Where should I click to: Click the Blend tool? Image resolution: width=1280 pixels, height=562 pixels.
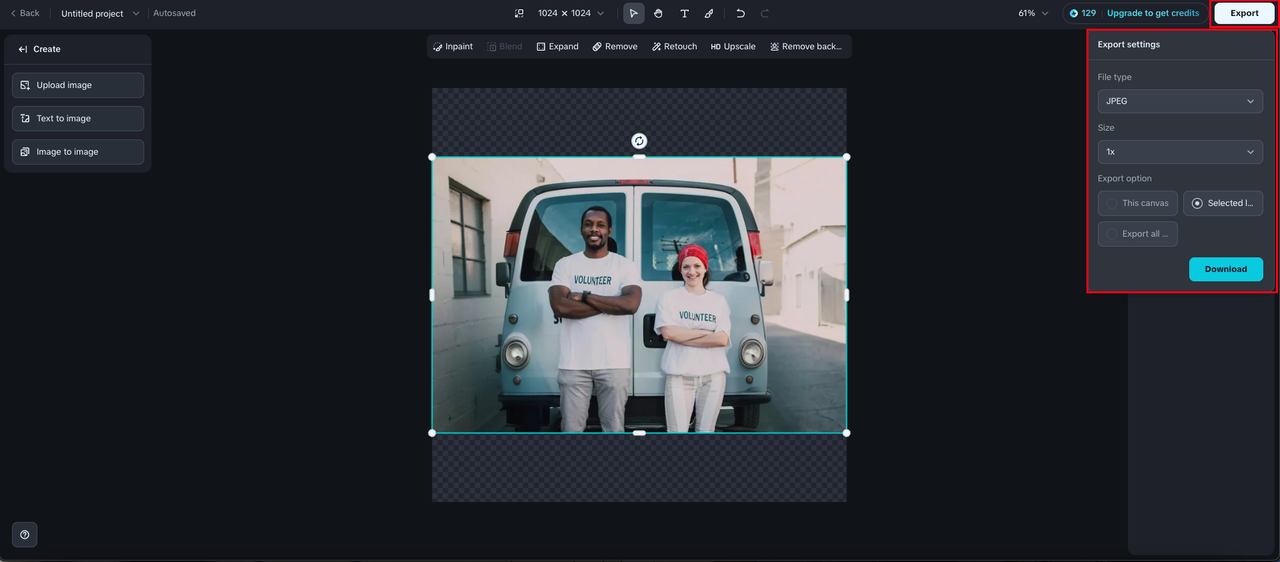point(504,47)
